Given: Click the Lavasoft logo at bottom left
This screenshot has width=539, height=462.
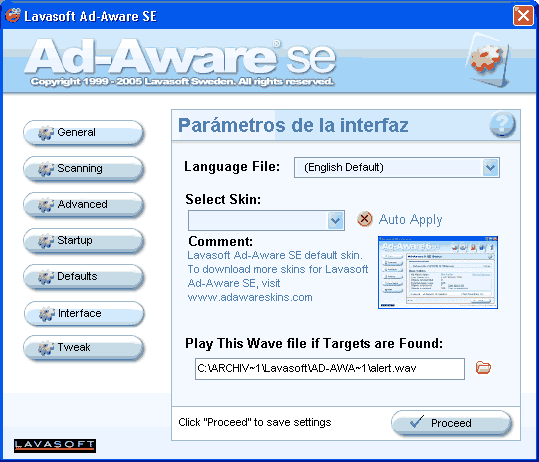Looking at the screenshot, I should [55, 446].
